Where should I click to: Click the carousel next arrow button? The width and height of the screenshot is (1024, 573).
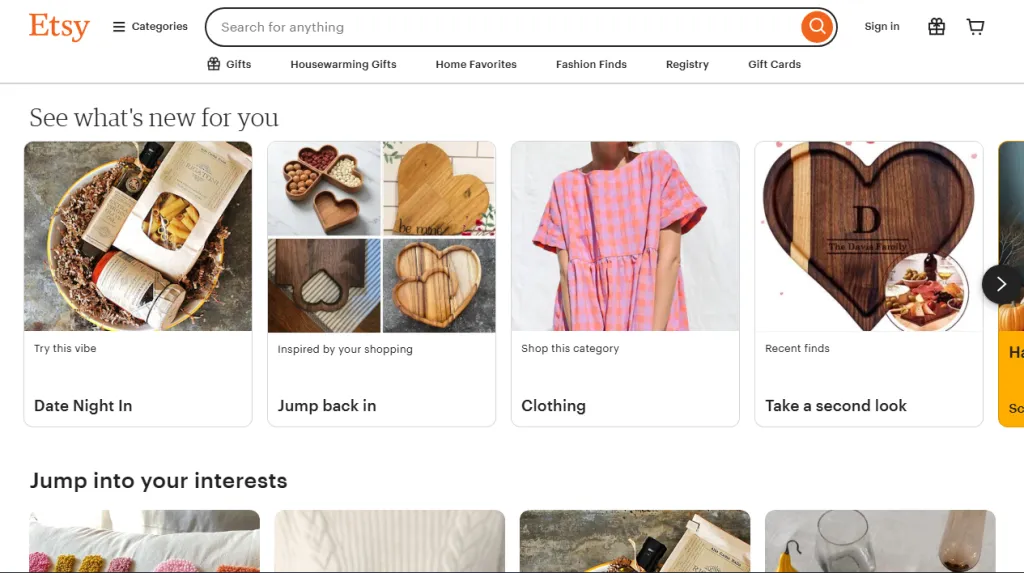(x=1000, y=284)
